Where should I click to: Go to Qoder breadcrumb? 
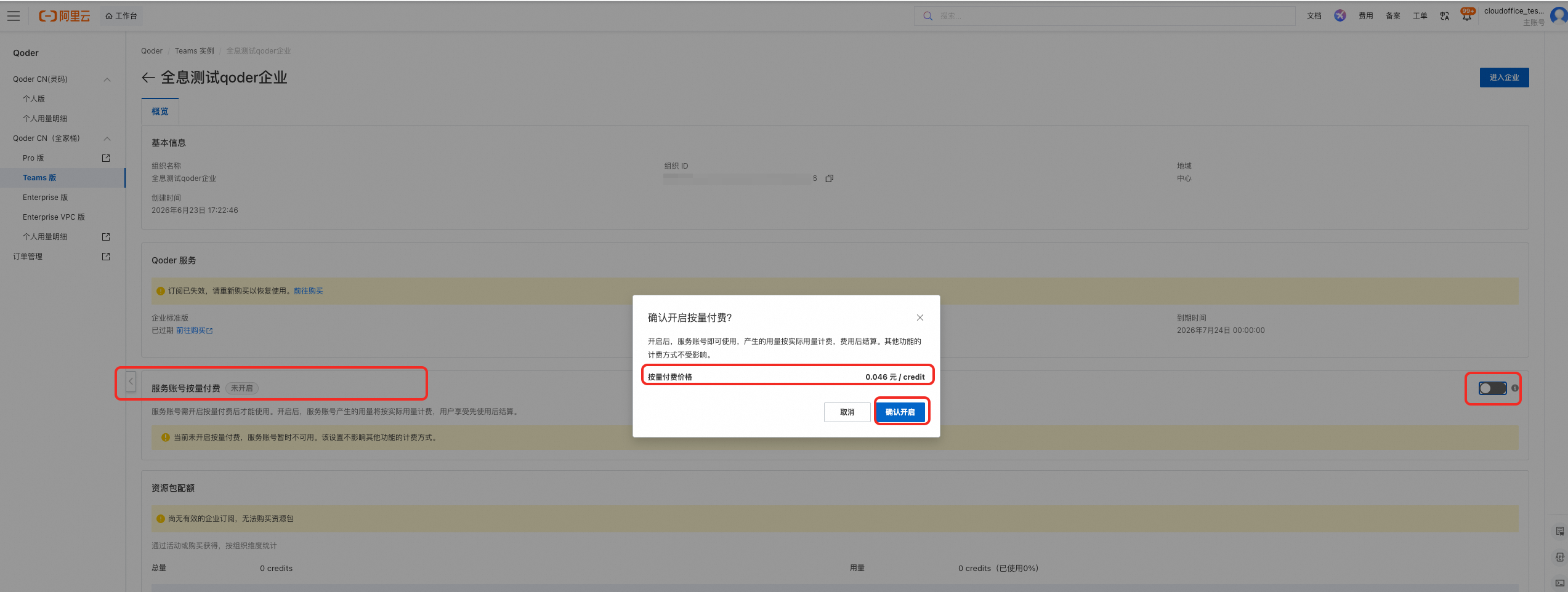coord(152,51)
